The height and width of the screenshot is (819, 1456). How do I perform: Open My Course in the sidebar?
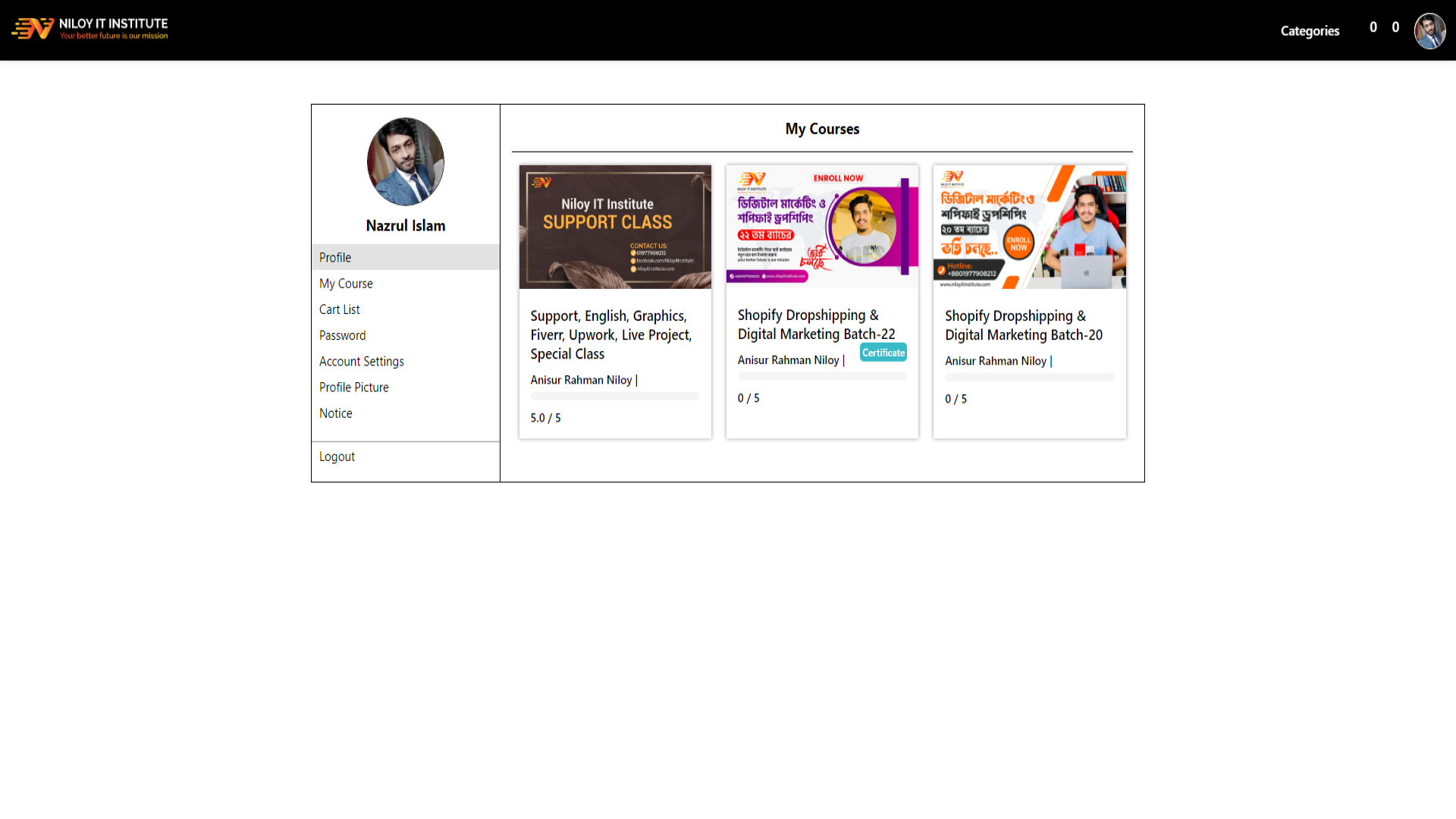click(346, 284)
